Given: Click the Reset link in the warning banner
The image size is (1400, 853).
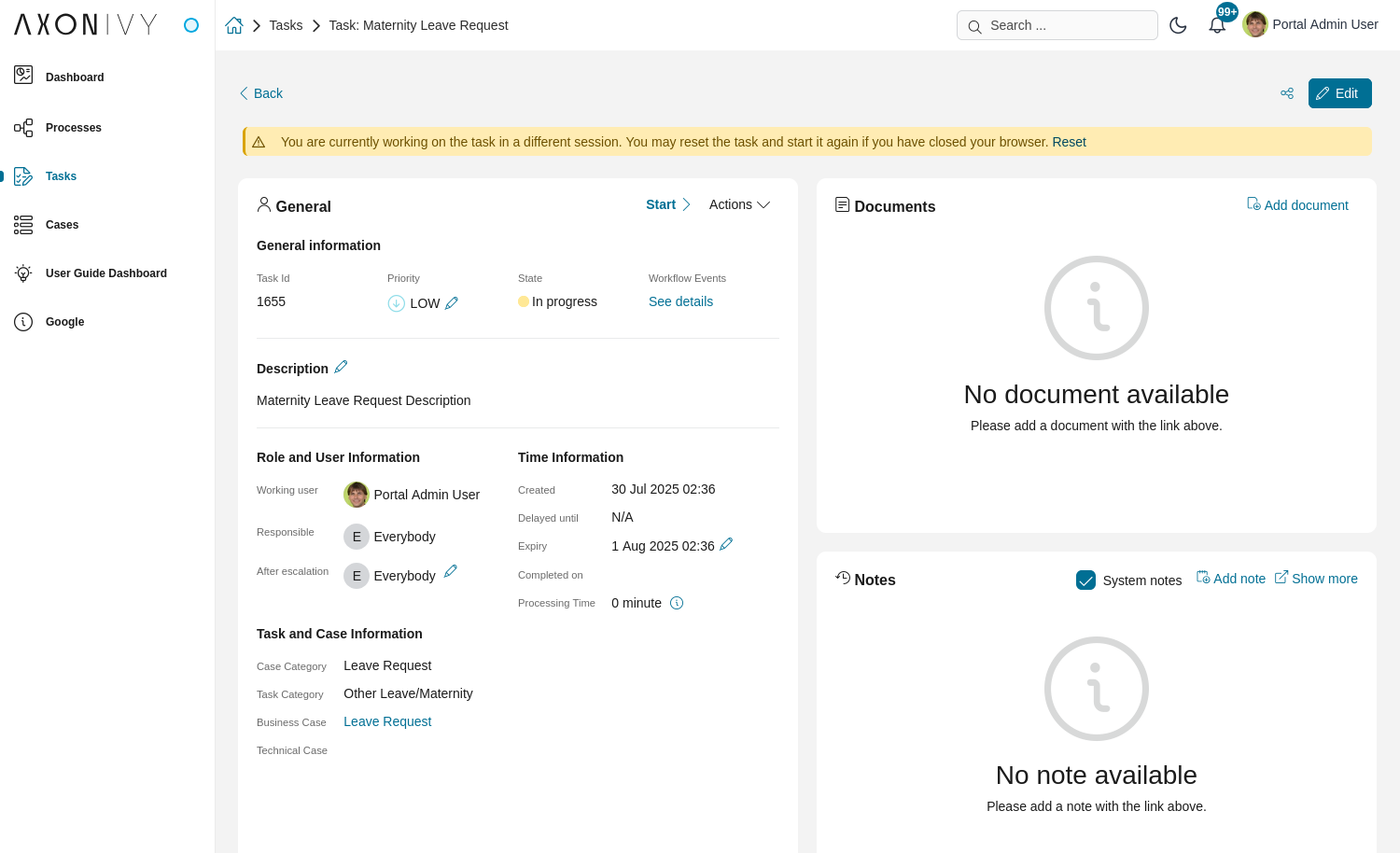Looking at the screenshot, I should click(x=1069, y=142).
